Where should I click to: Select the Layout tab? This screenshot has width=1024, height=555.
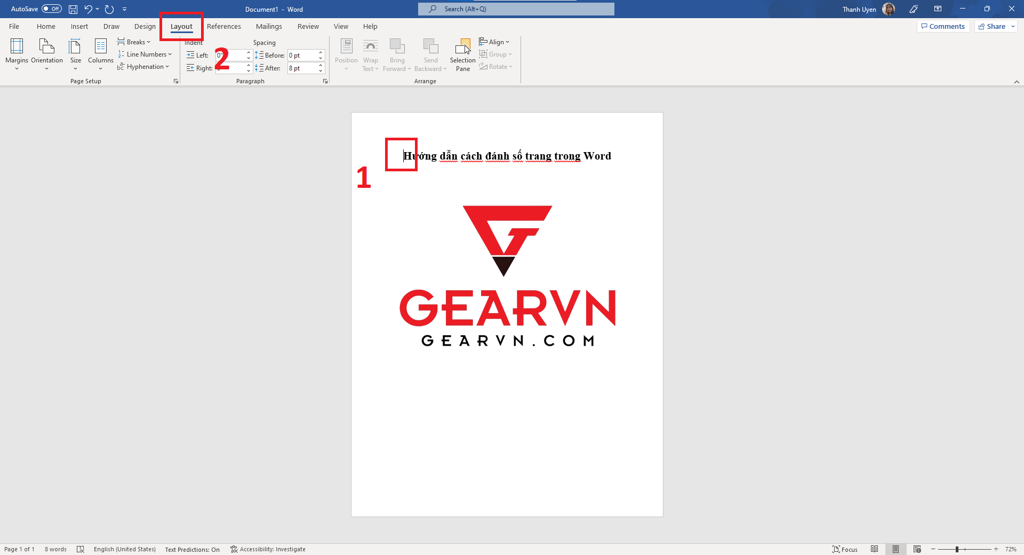click(182, 27)
